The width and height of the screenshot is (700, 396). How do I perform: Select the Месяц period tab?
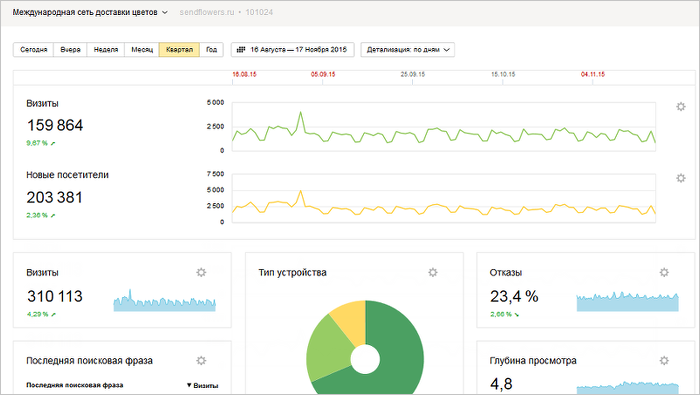(x=142, y=50)
